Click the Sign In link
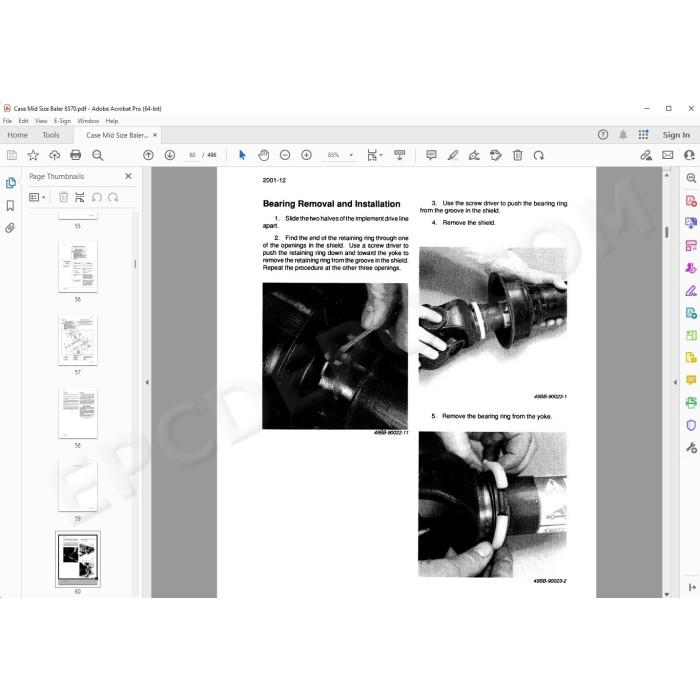 coord(676,135)
